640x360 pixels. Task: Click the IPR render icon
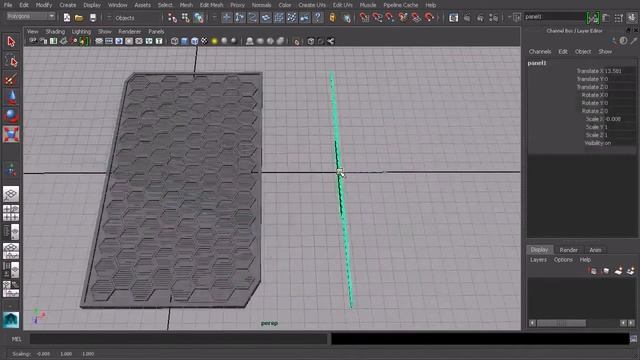coord(480,18)
